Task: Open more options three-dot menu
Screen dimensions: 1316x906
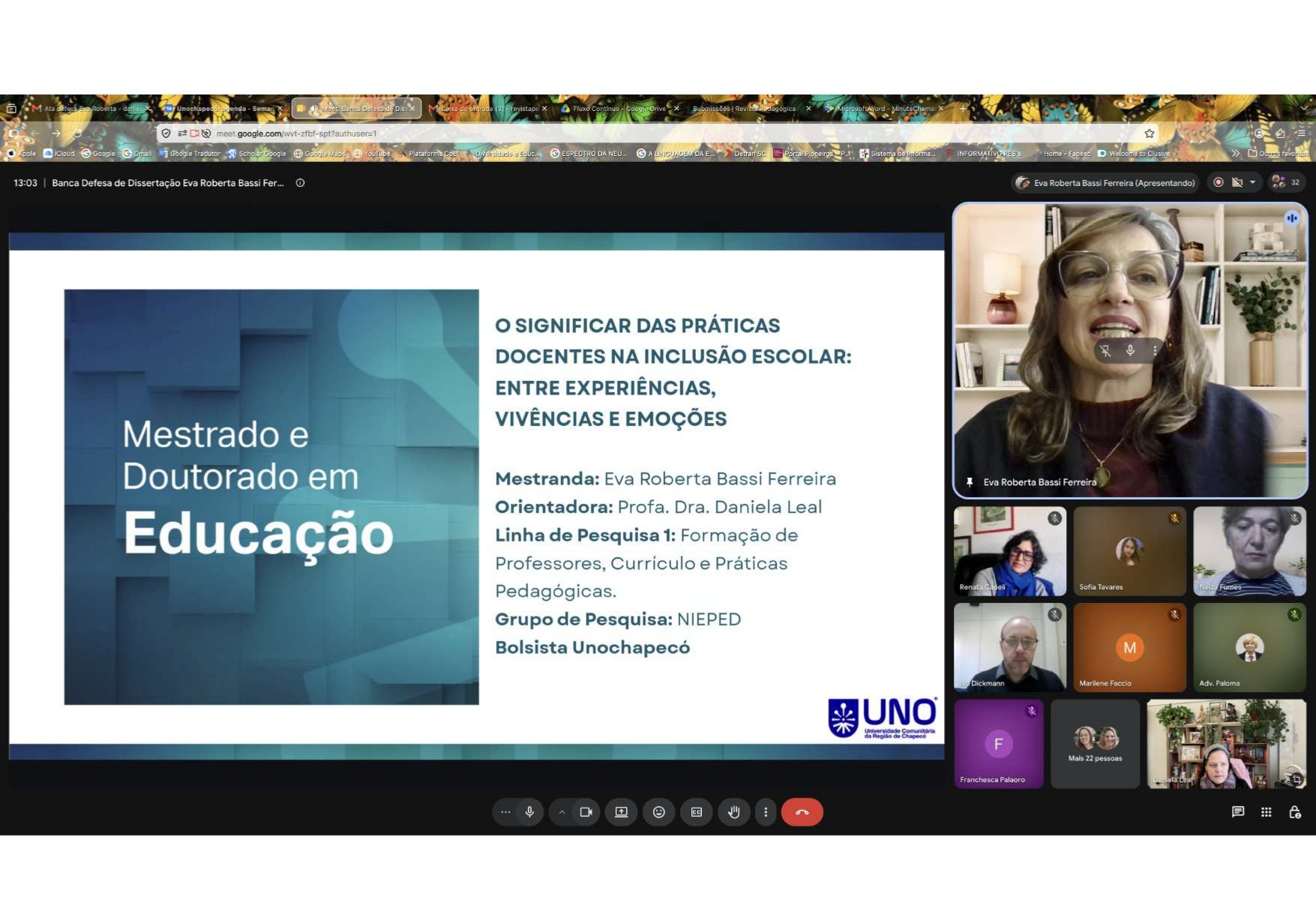Action: click(766, 811)
